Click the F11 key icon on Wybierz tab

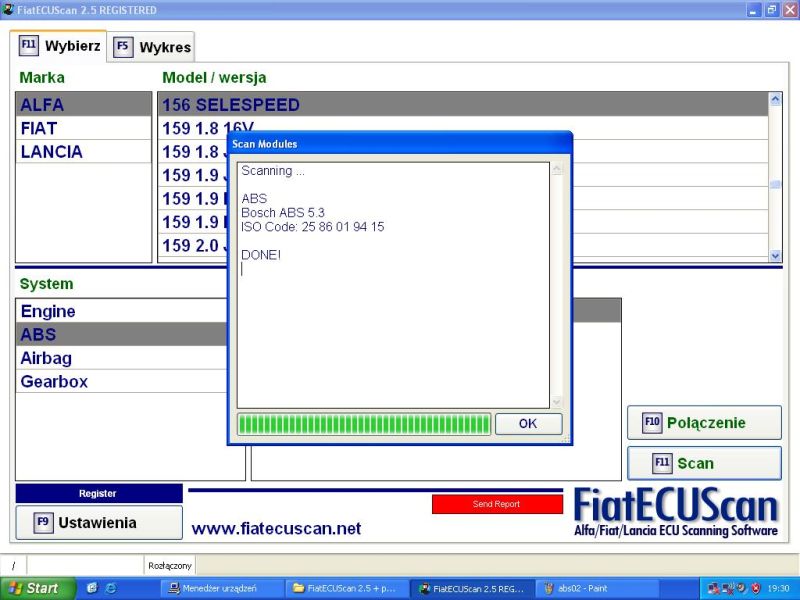click(29, 45)
